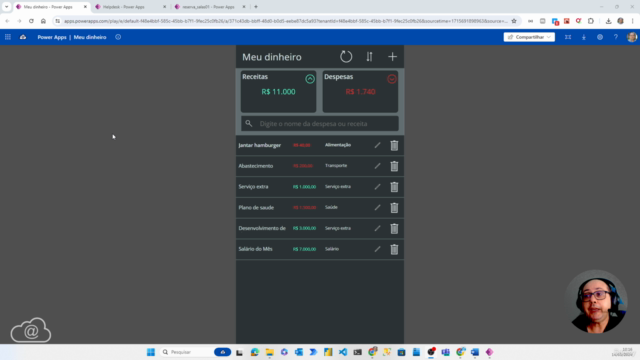Edit the Jantar hamburger entry
This screenshot has width=640, height=360.
378,145
